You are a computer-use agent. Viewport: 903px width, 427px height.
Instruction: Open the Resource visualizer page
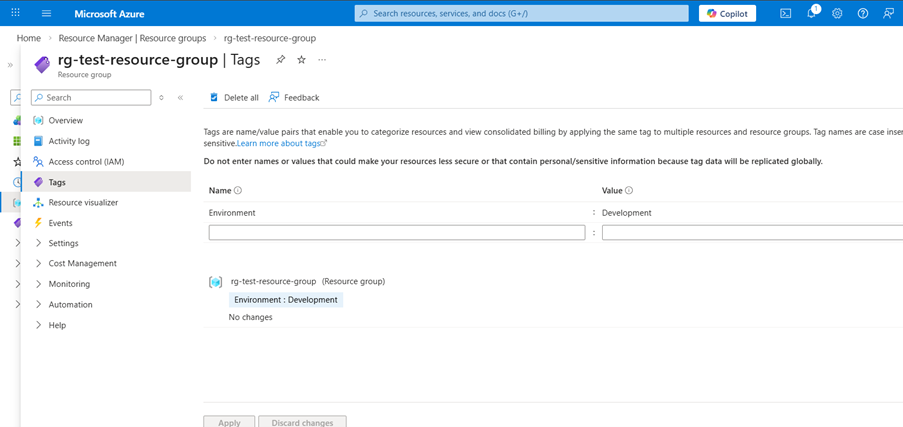(83, 202)
